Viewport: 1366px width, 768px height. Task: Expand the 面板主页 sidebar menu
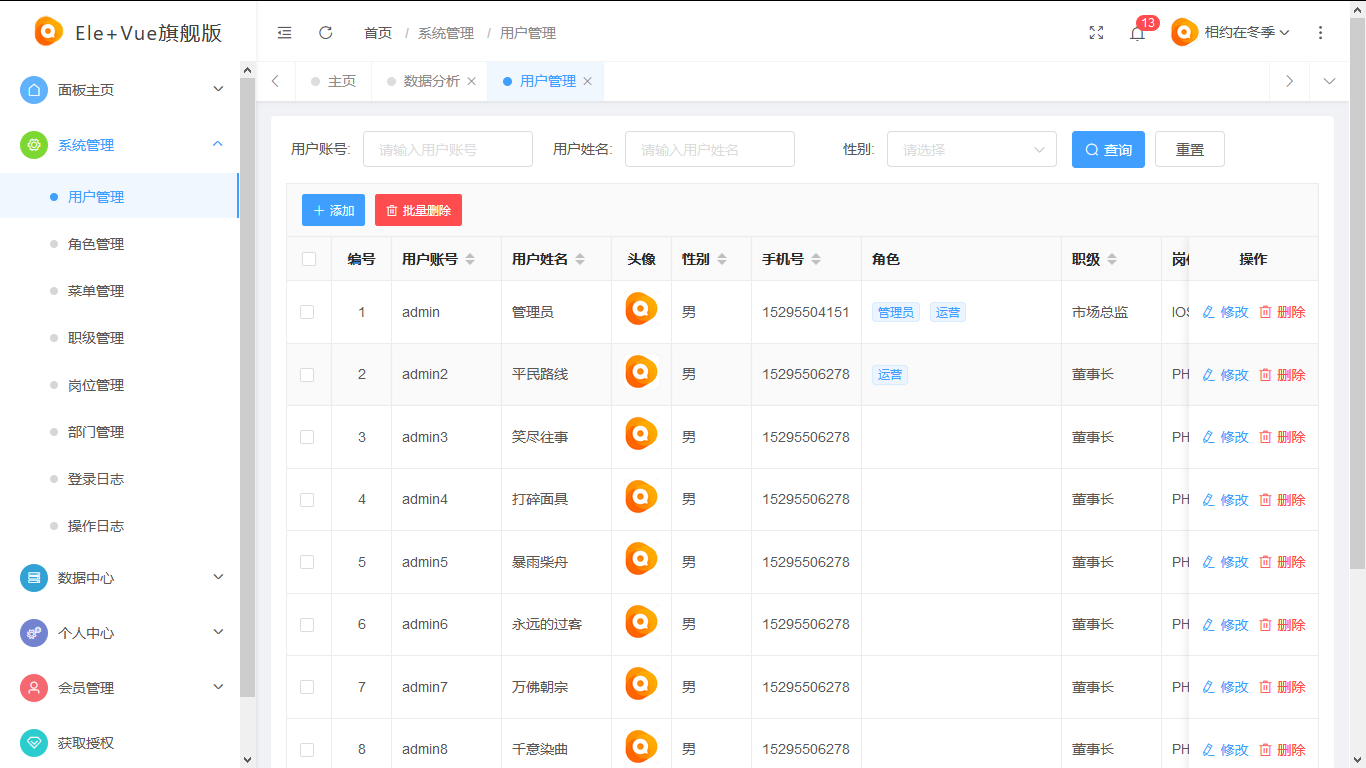pos(218,90)
